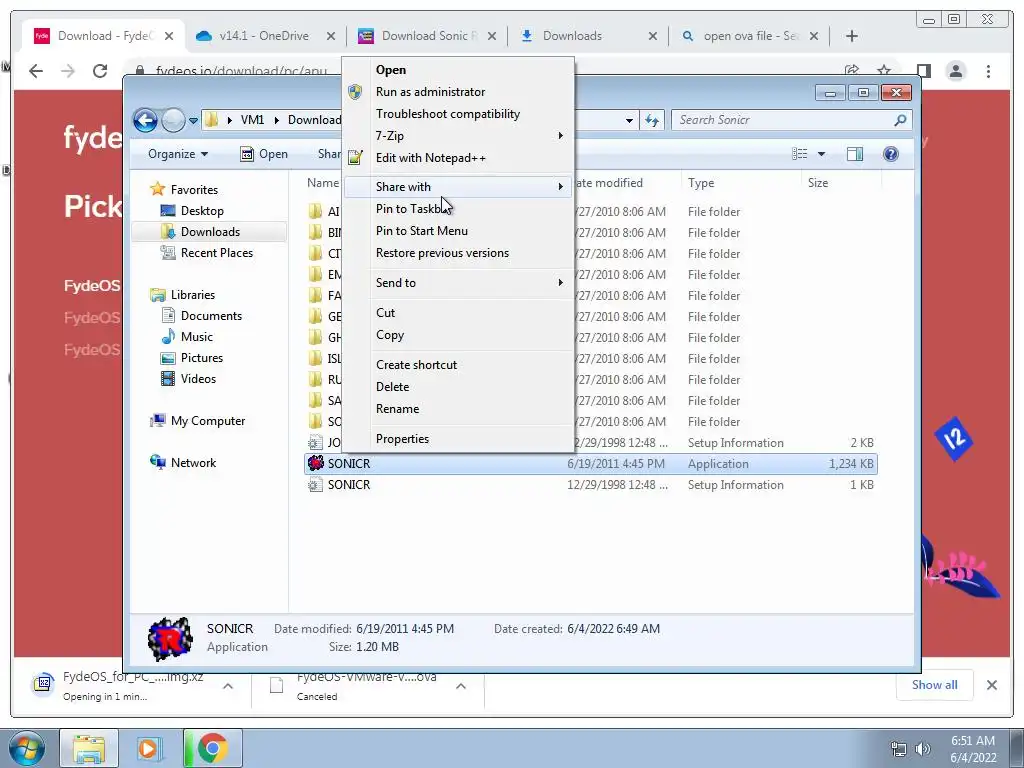Click the Open toolbar button in Explorer

point(264,154)
